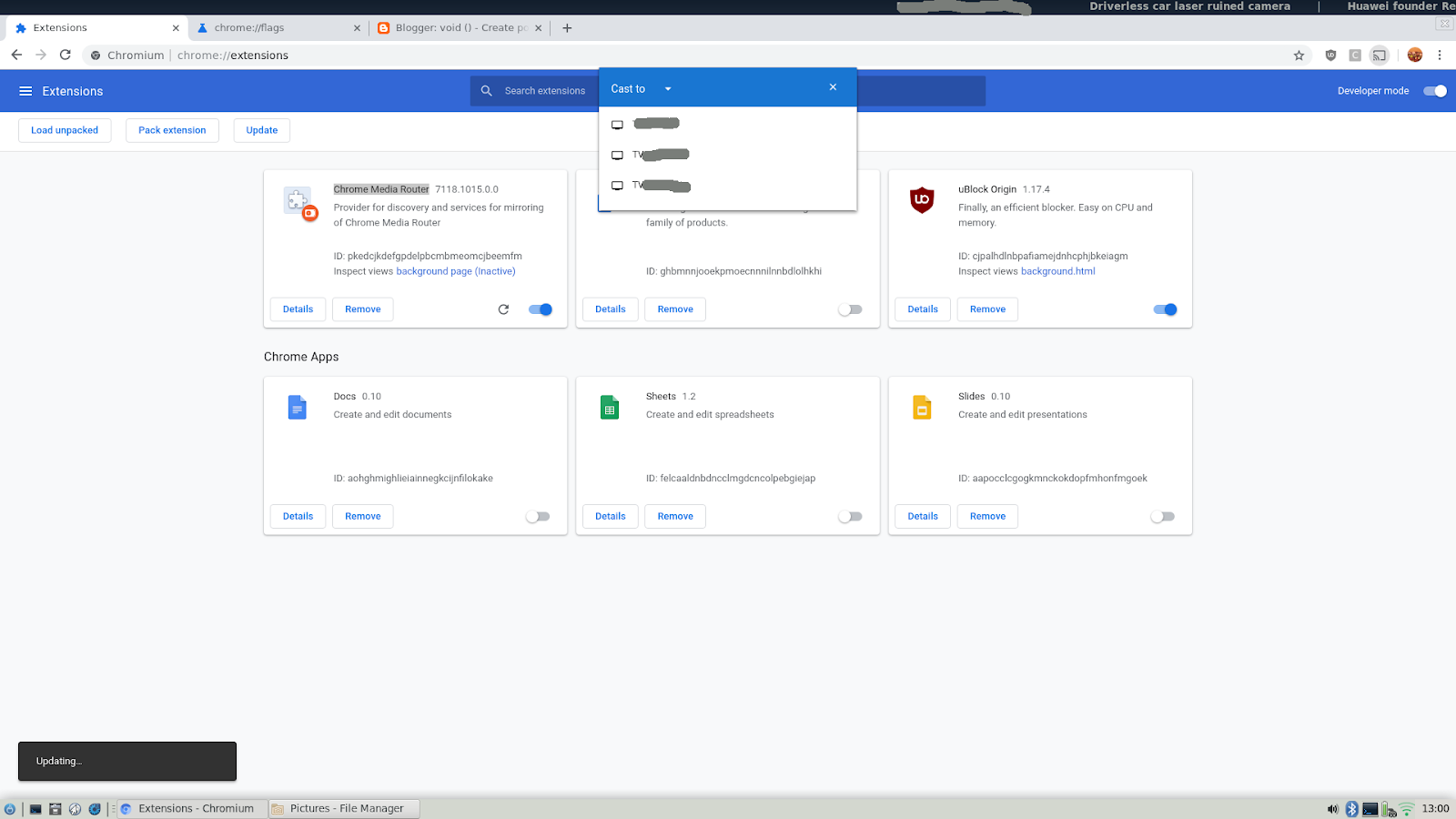Click the battery power tray icon
1456x819 pixels.
click(1389, 809)
